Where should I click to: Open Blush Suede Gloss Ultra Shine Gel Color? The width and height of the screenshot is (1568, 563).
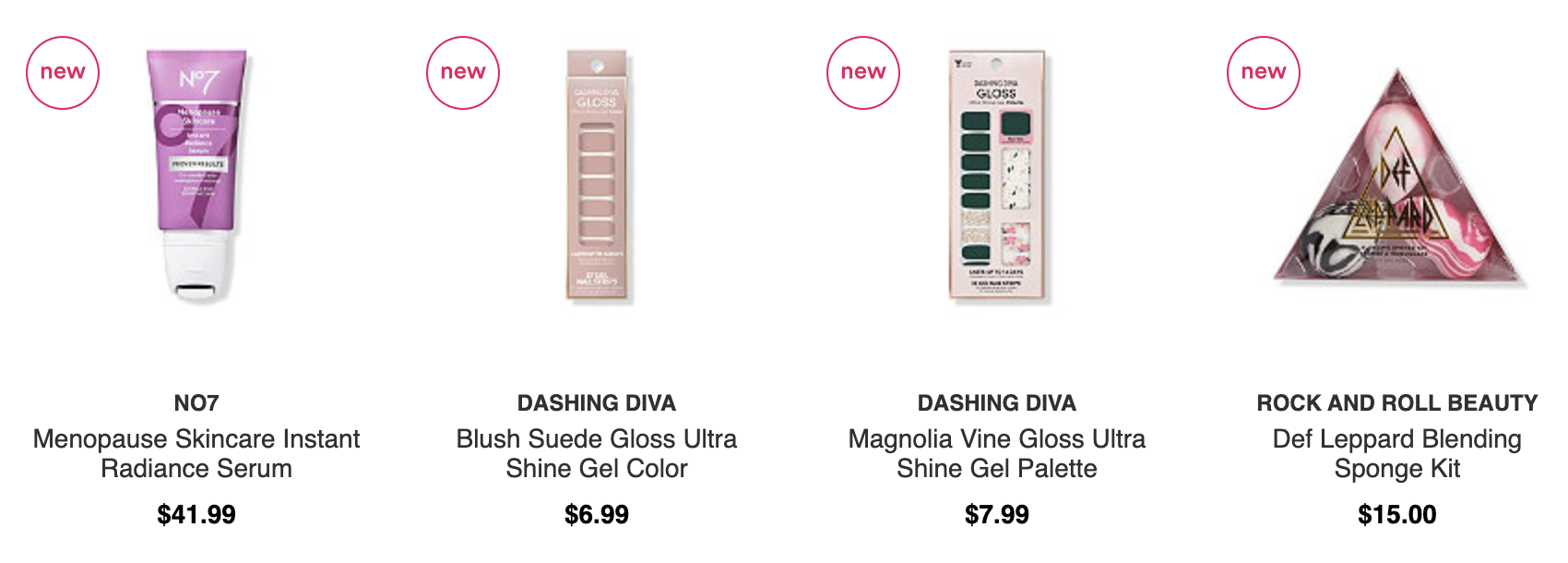coord(597,453)
